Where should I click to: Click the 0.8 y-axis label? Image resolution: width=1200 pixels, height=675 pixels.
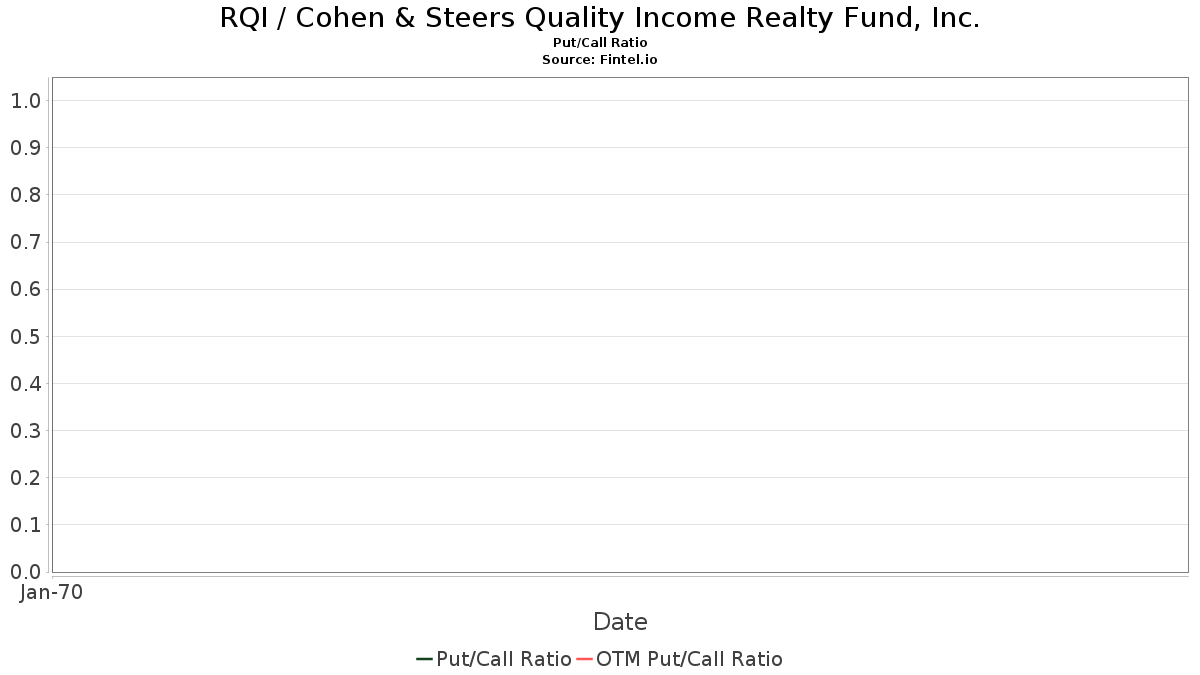(26, 195)
